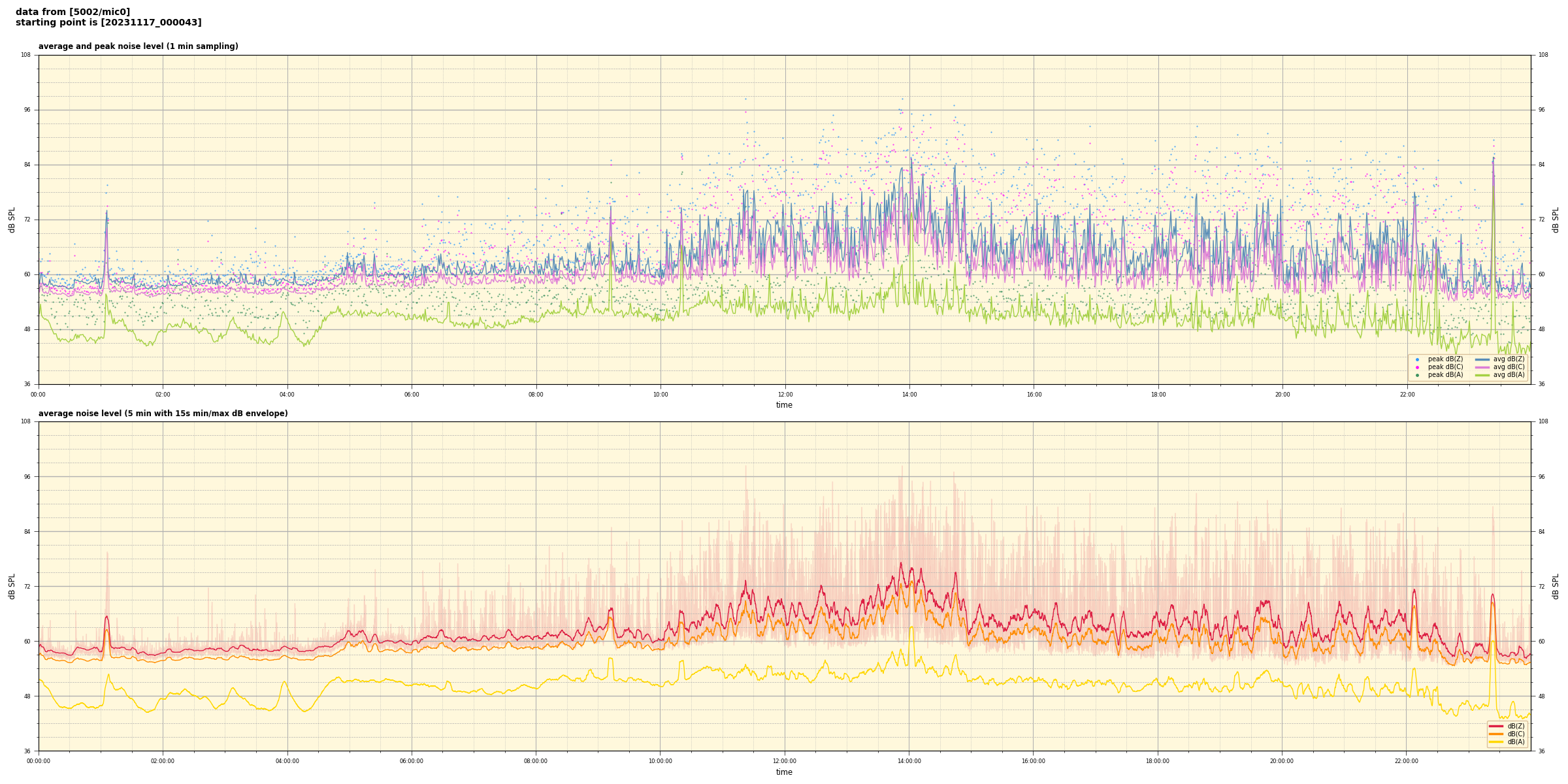Click the green peak dB(A) legend dot
Image resolution: width=1568 pixels, height=784 pixels.
(x=1417, y=375)
